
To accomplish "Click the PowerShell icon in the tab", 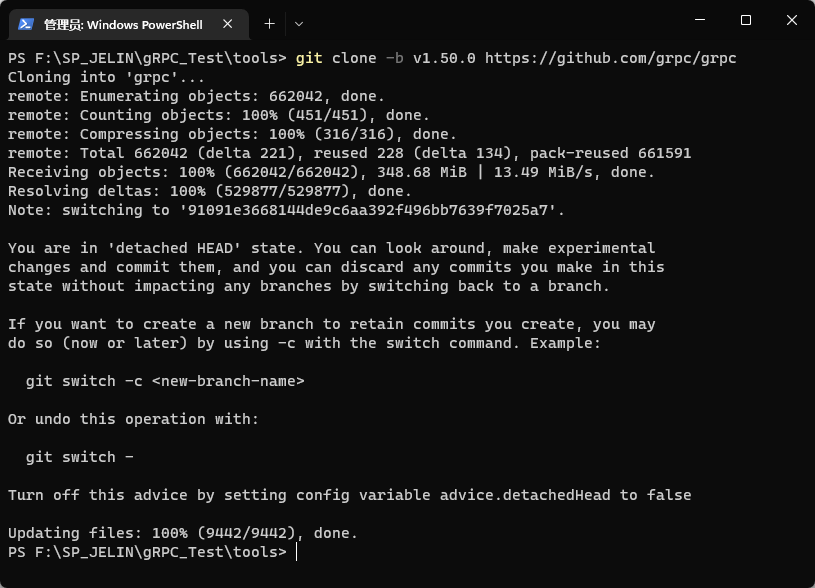I will coord(27,24).
